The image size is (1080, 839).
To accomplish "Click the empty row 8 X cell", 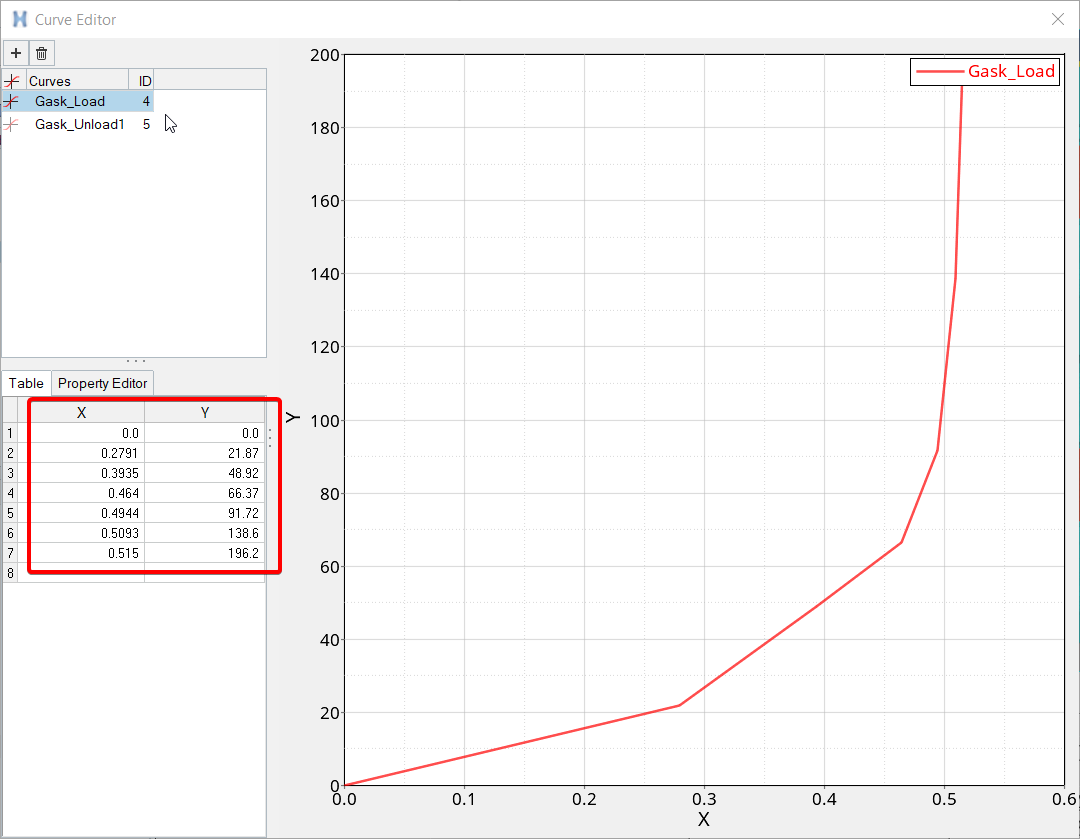I will (82, 573).
